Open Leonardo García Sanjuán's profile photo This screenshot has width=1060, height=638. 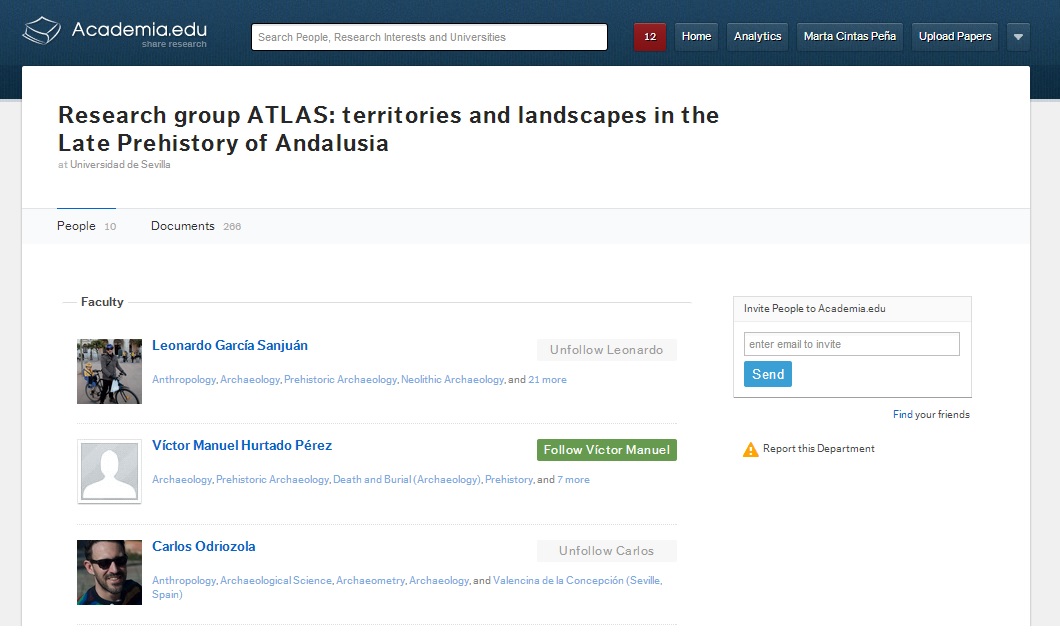point(109,371)
